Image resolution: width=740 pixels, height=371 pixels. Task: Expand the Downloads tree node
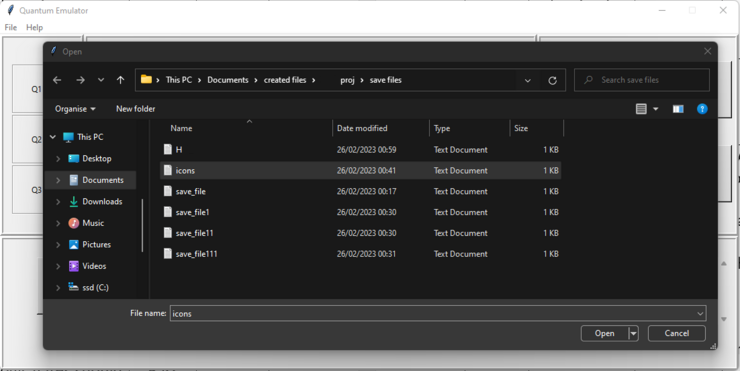(x=58, y=202)
